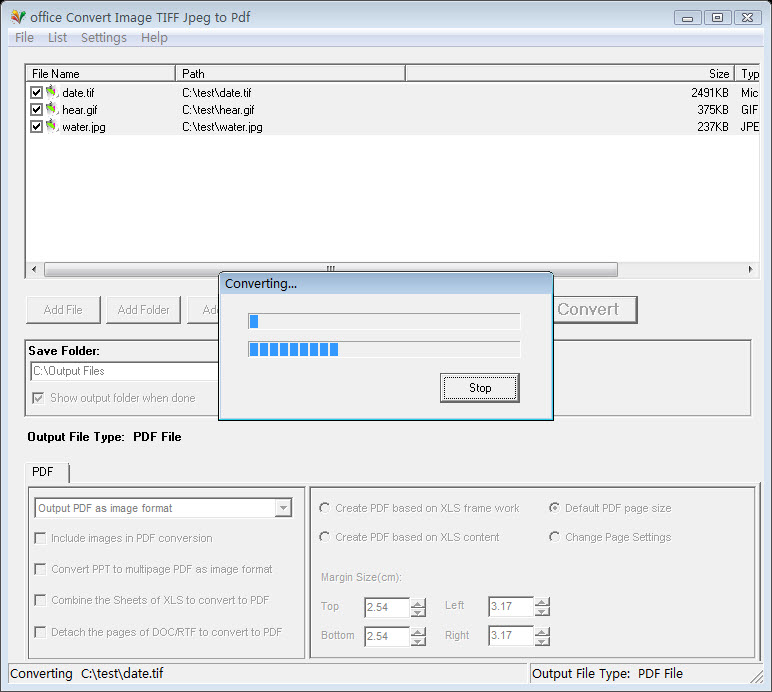The height and width of the screenshot is (692, 772).
Task: Click the lower conversion progress bar
Action: [x=384, y=349]
